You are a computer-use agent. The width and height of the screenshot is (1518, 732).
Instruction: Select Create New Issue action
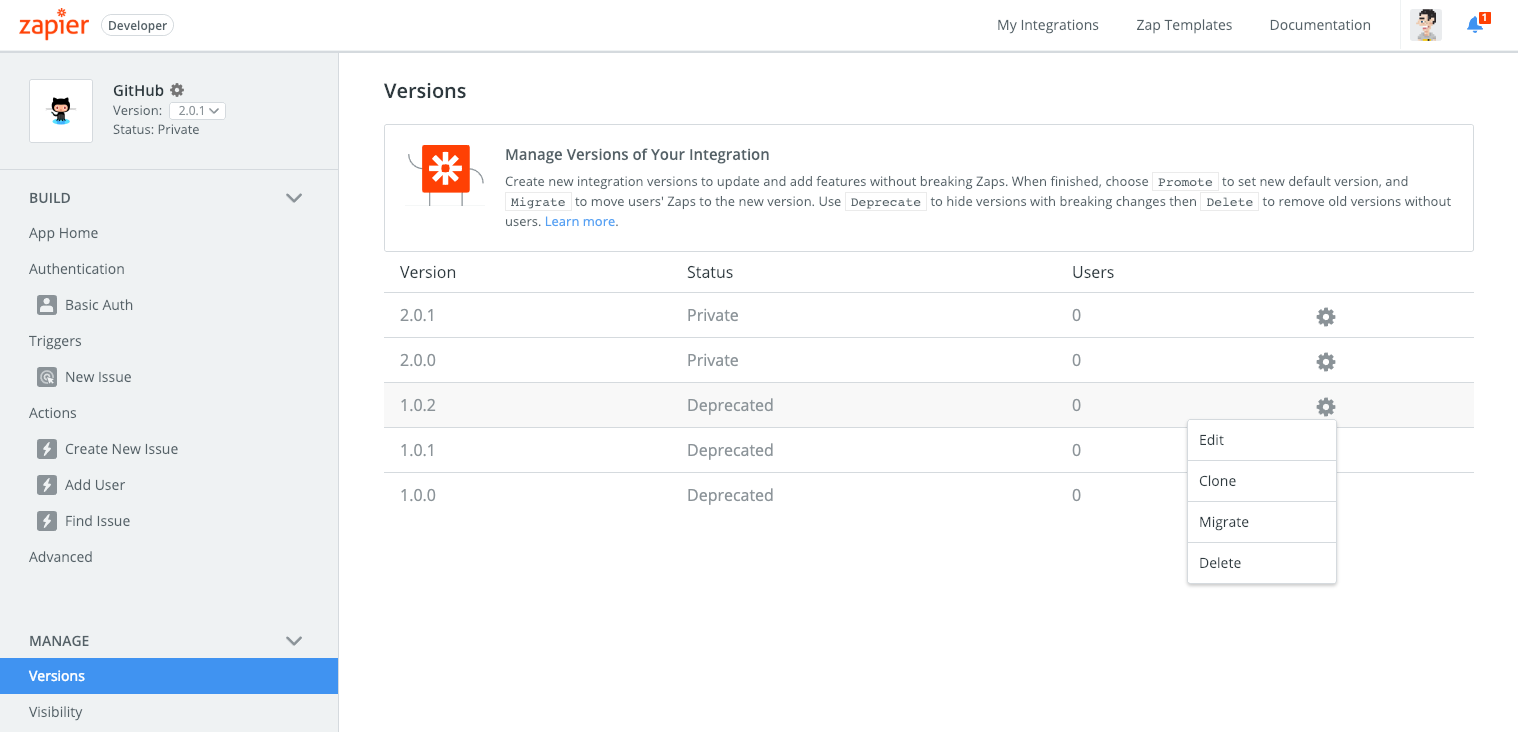(122, 449)
